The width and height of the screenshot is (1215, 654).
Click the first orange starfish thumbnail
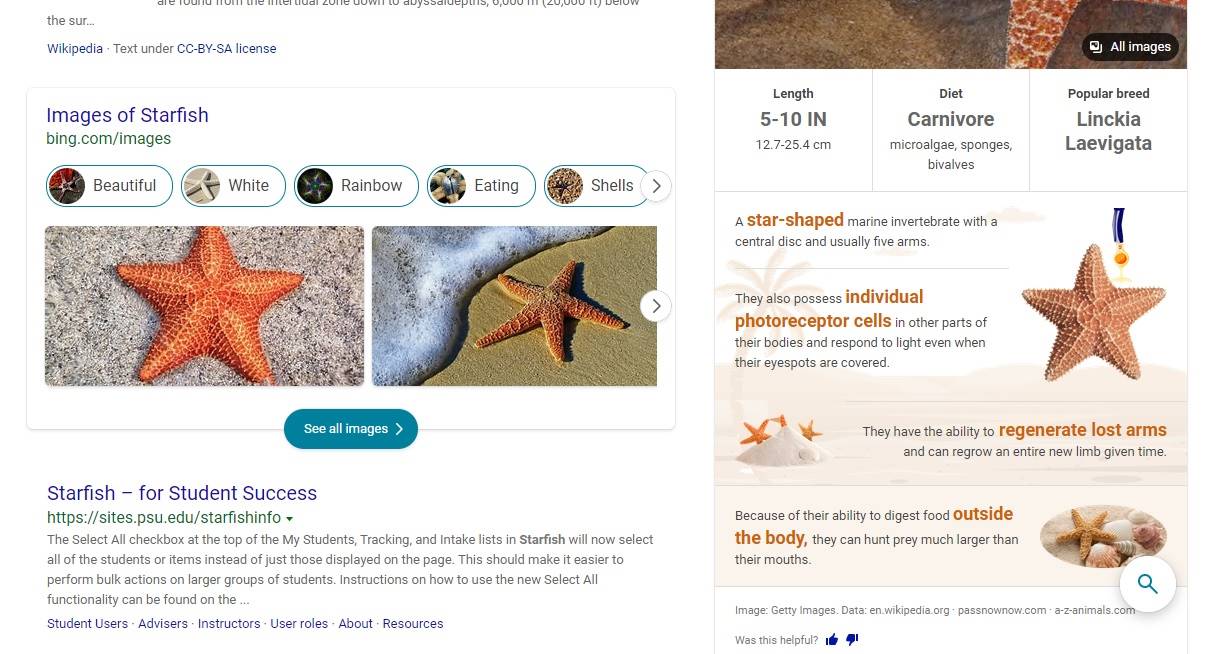coord(204,306)
